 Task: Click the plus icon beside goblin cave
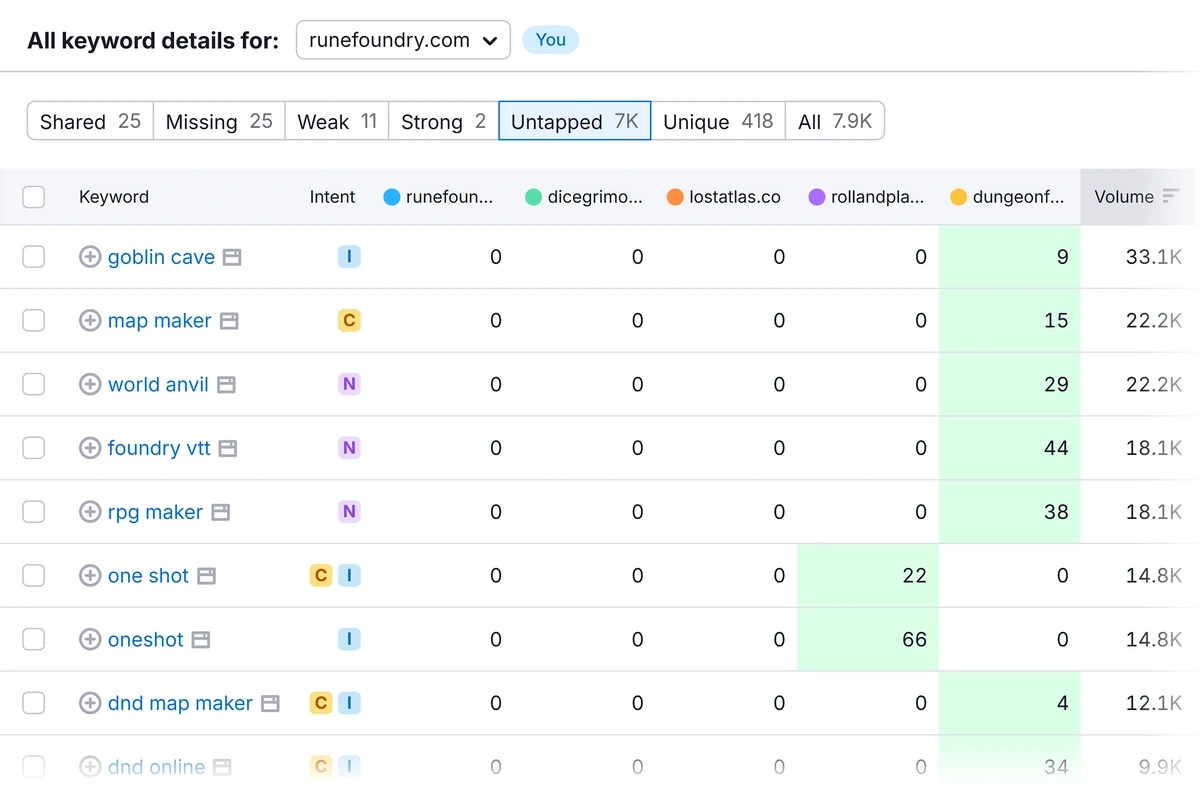[x=90, y=257]
